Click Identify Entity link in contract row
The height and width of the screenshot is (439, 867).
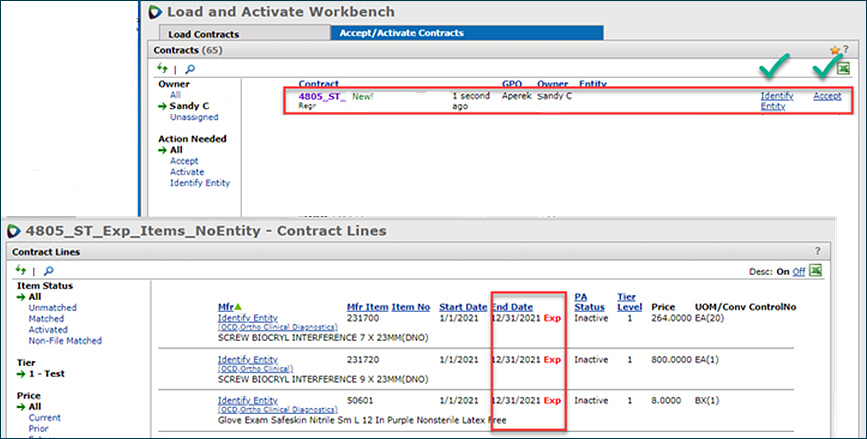click(x=777, y=100)
